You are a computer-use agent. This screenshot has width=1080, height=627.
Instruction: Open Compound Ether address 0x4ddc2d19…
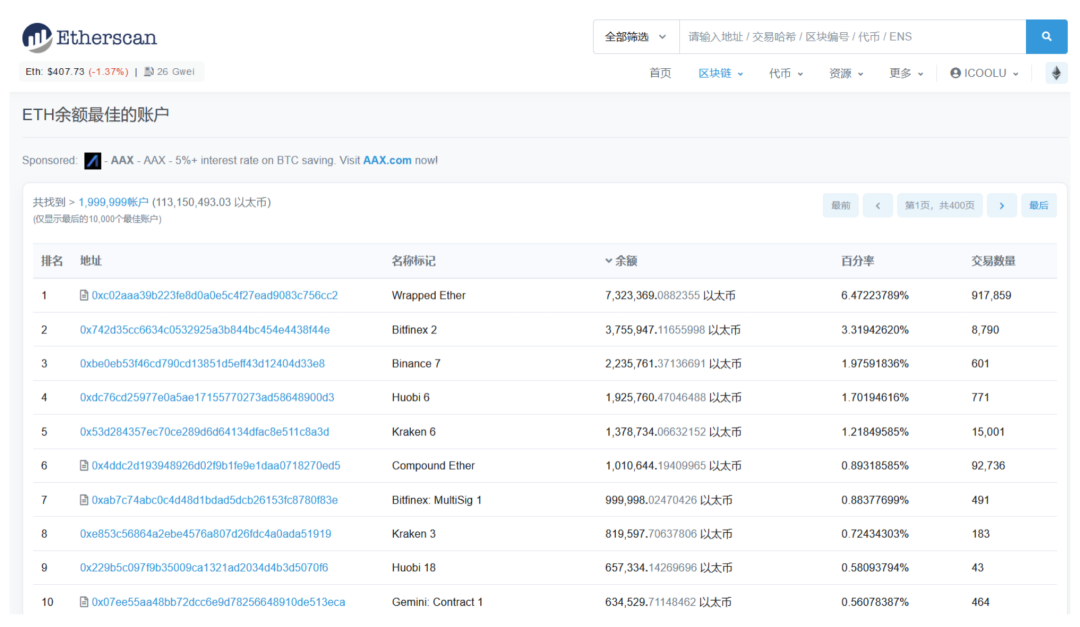(216, 466)
